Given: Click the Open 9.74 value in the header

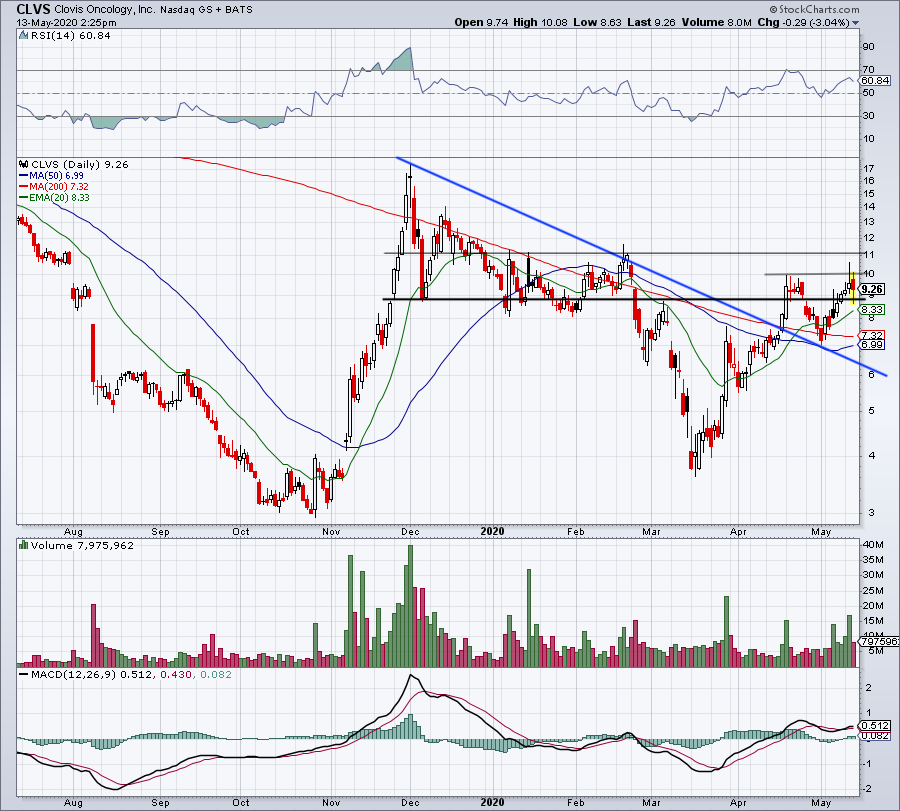Looking at the screenshot, I should click(481, 22).
